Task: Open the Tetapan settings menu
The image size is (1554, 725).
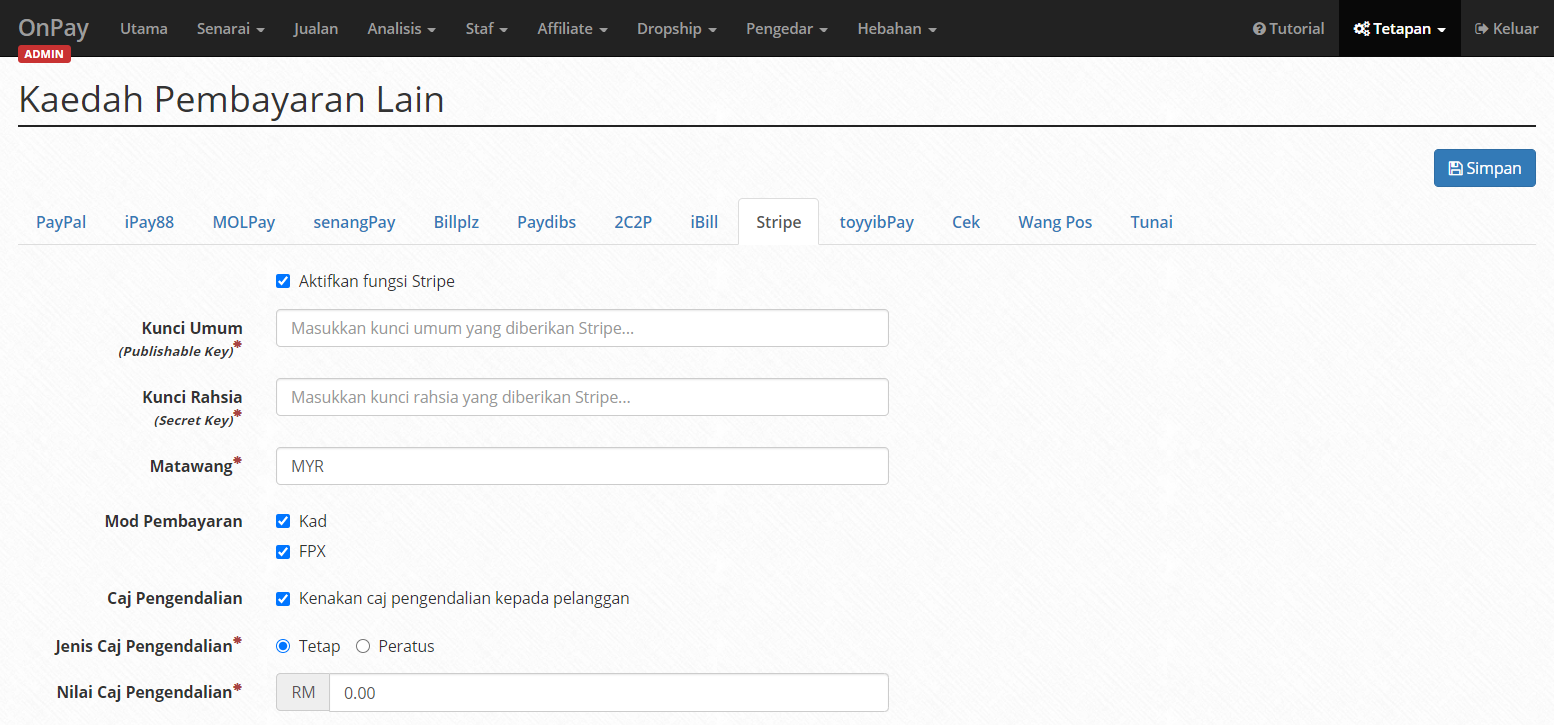Action: coord(1399,29)
